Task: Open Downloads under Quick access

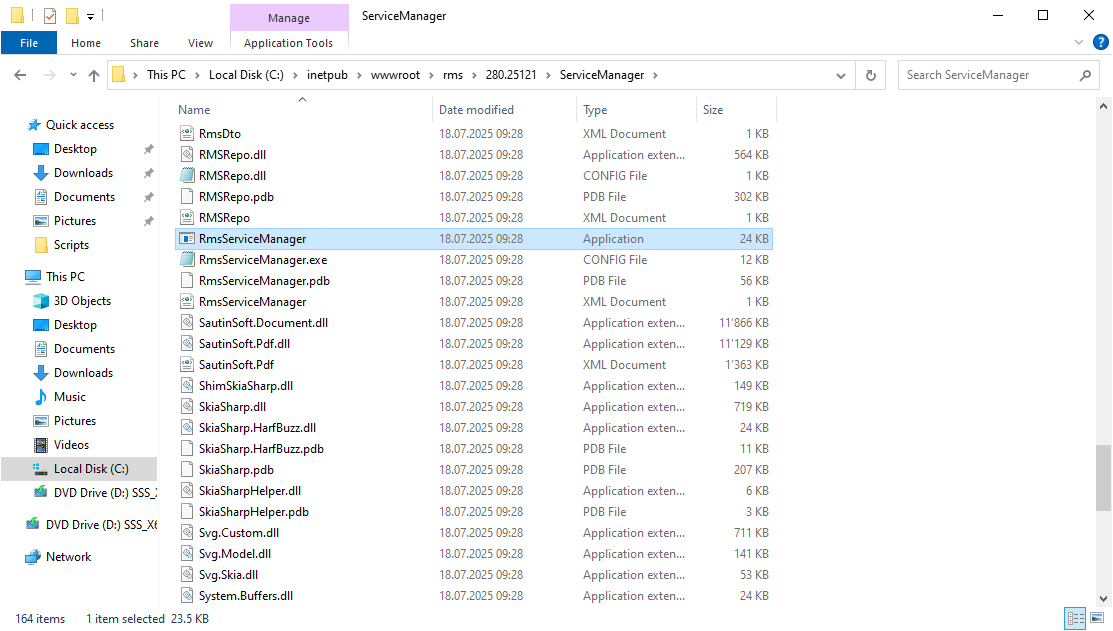Action: tap(83, 173)
